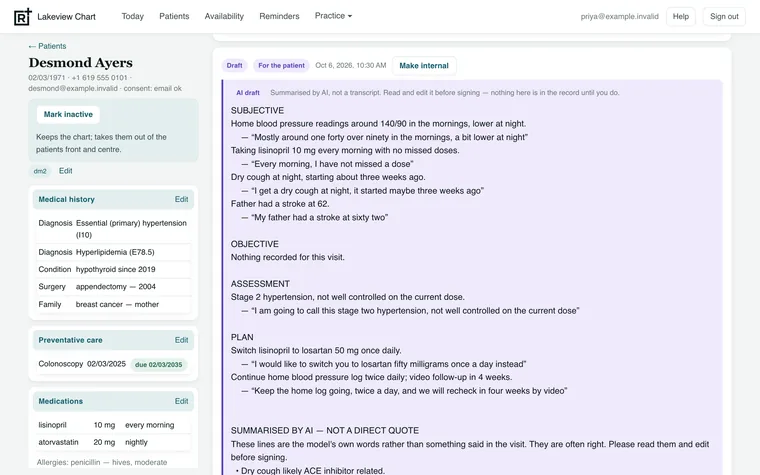Click the 'Dry cough at night' subjective line
This screenshot has width=760, height=475.
click(328, 177)
